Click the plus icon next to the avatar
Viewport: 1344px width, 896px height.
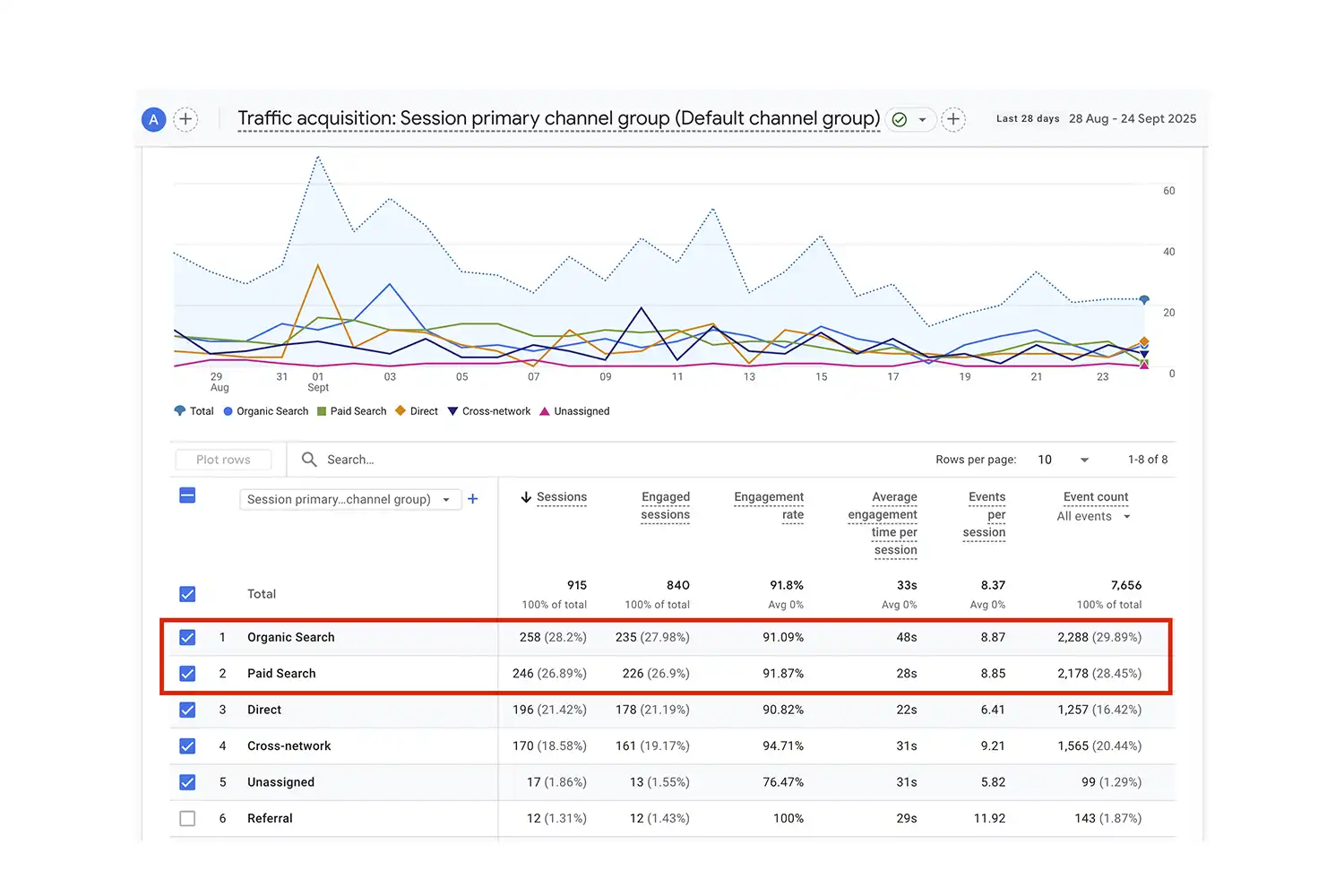tap(185, 119)
